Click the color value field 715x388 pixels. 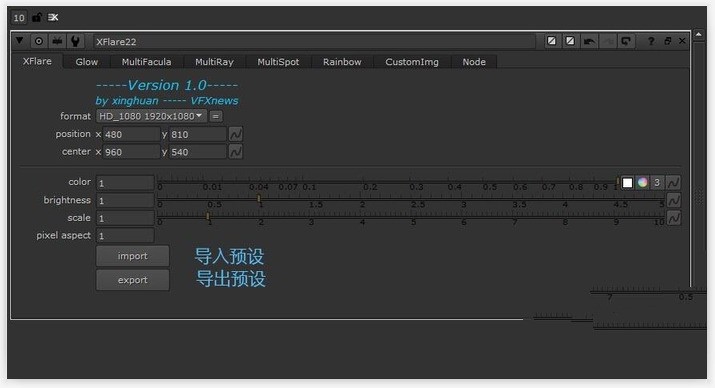click(125, 183)
